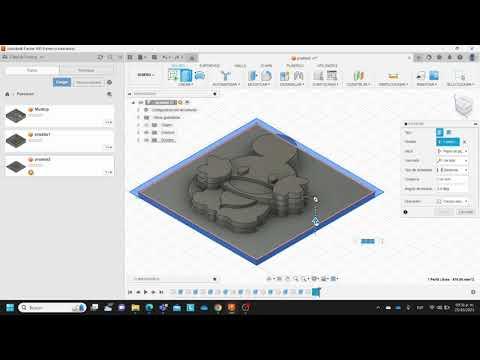This screenshot has height=360, width=480.
Task: Click the Redo arrow
Action: (177, 57)
